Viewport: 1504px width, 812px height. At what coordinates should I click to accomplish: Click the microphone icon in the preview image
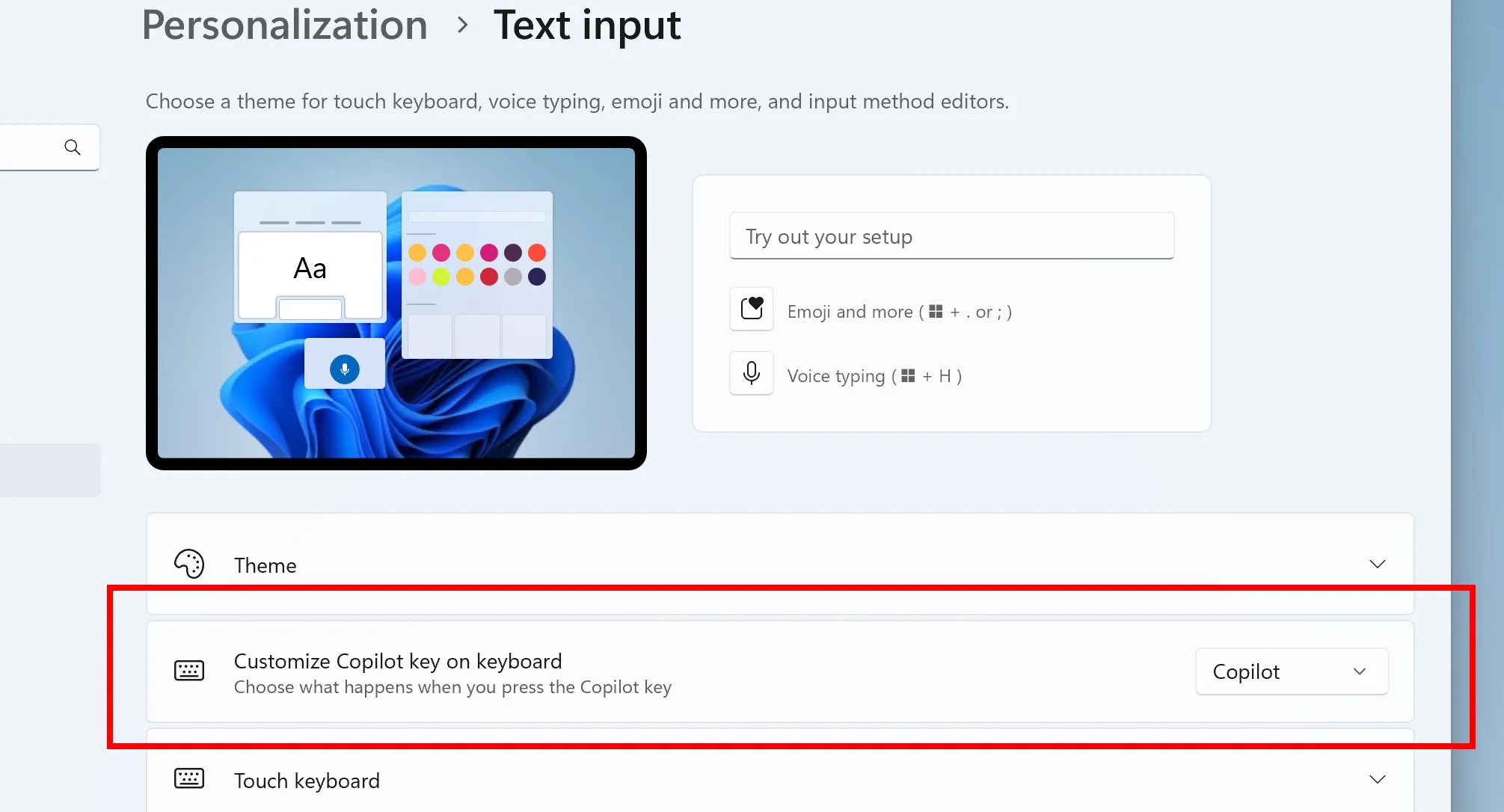pos(343,369)
